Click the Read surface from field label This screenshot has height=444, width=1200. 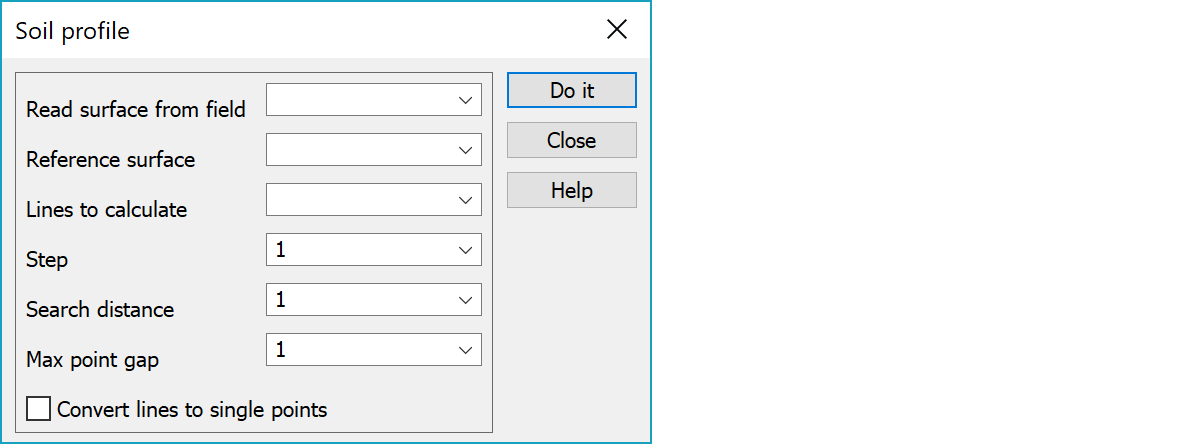tap(136, 110)
